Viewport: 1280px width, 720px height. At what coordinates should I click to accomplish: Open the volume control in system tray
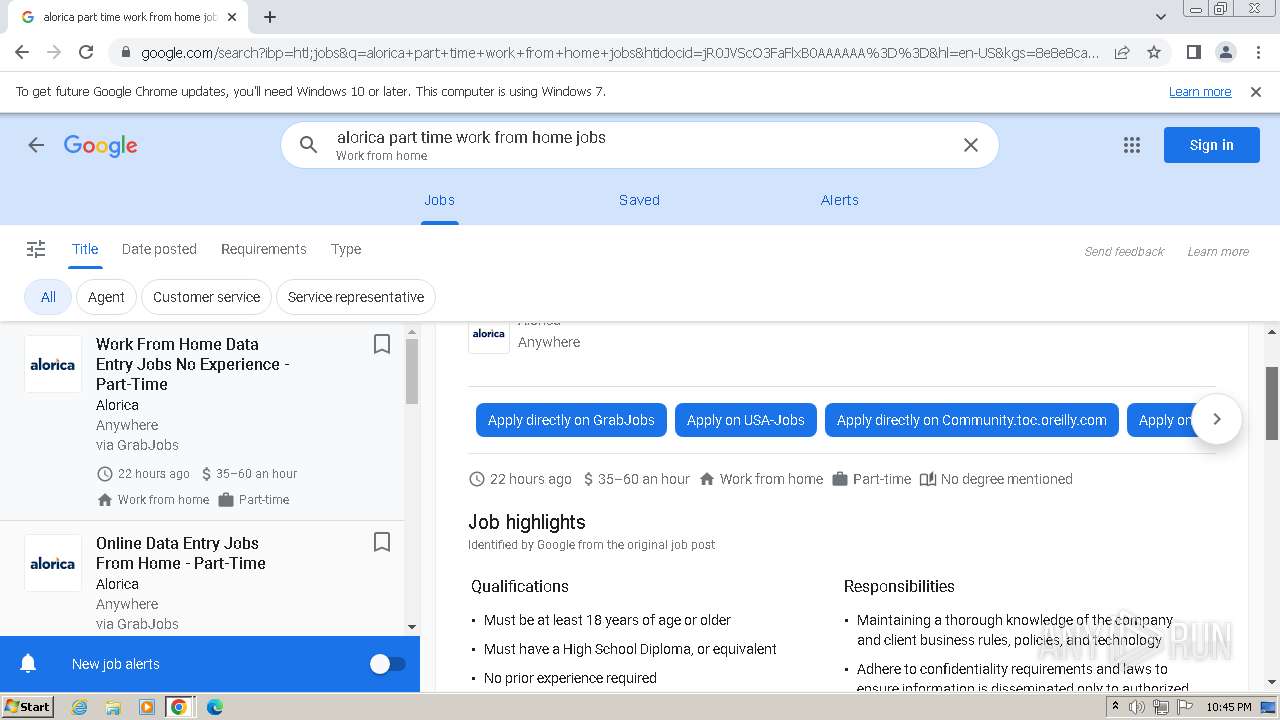[1137, 707]
